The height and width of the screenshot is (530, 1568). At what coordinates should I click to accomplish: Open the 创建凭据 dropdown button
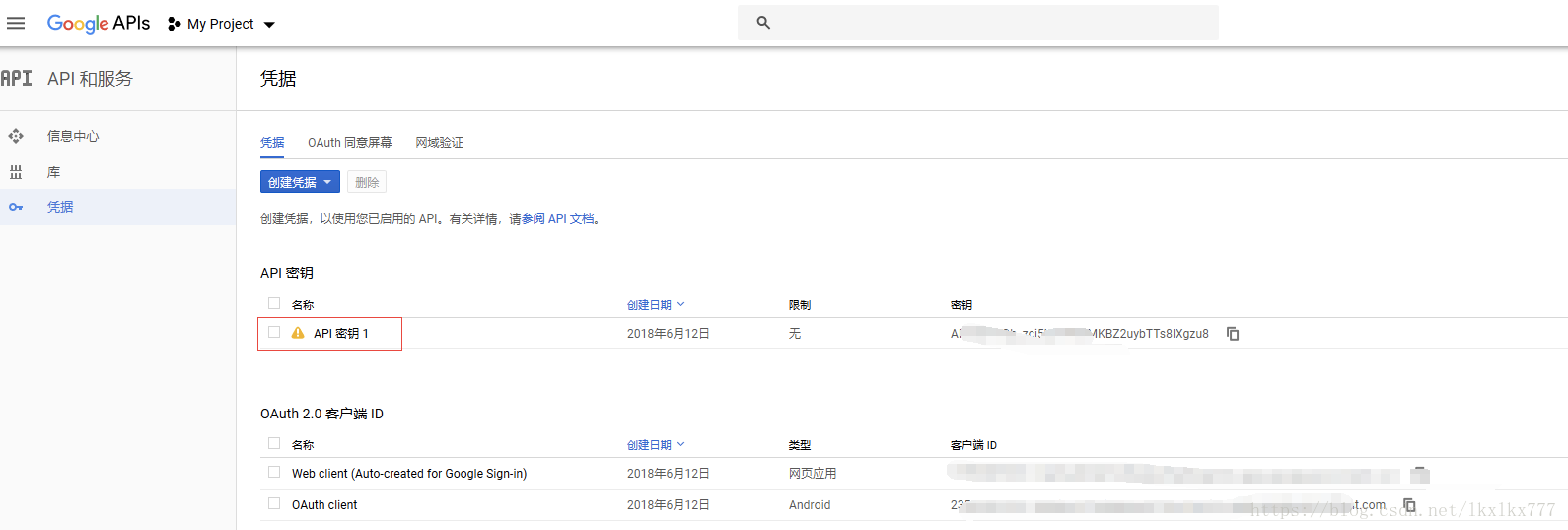point(300,182)
